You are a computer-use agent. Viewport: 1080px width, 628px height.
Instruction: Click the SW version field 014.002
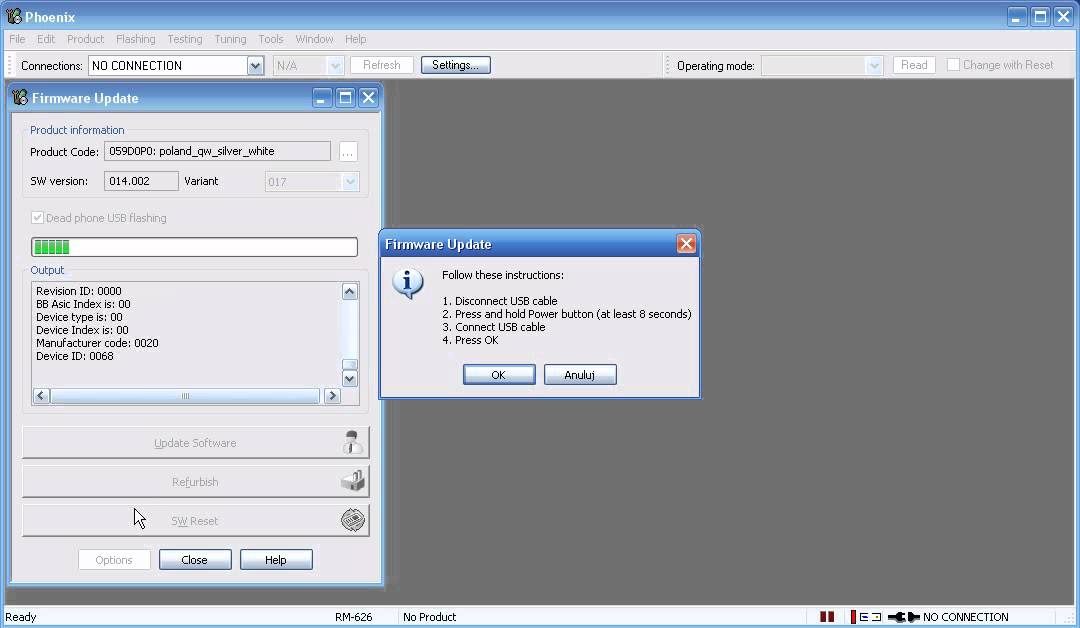coord(141,181)
